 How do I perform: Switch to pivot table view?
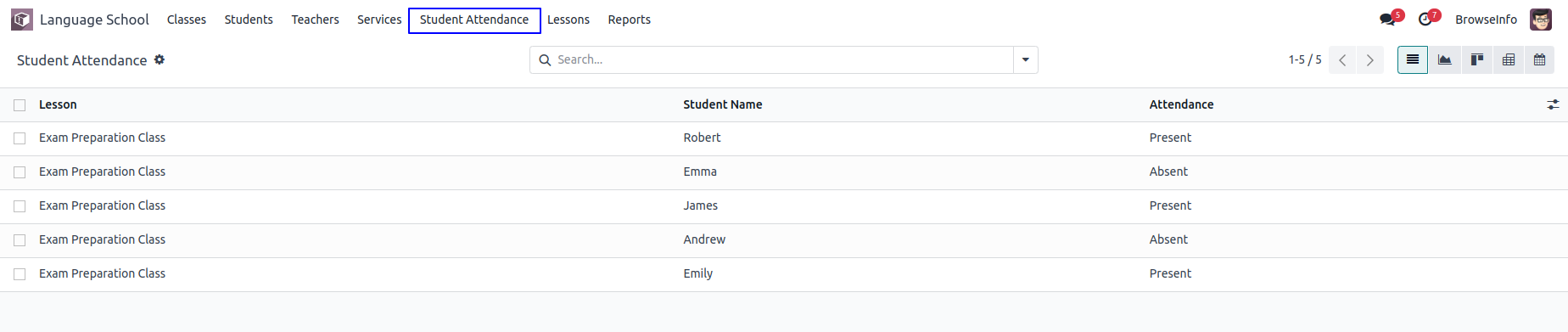(x=1508, y=59)
